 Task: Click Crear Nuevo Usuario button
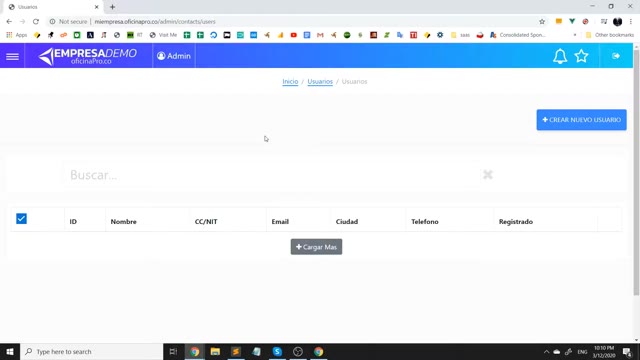581,120
